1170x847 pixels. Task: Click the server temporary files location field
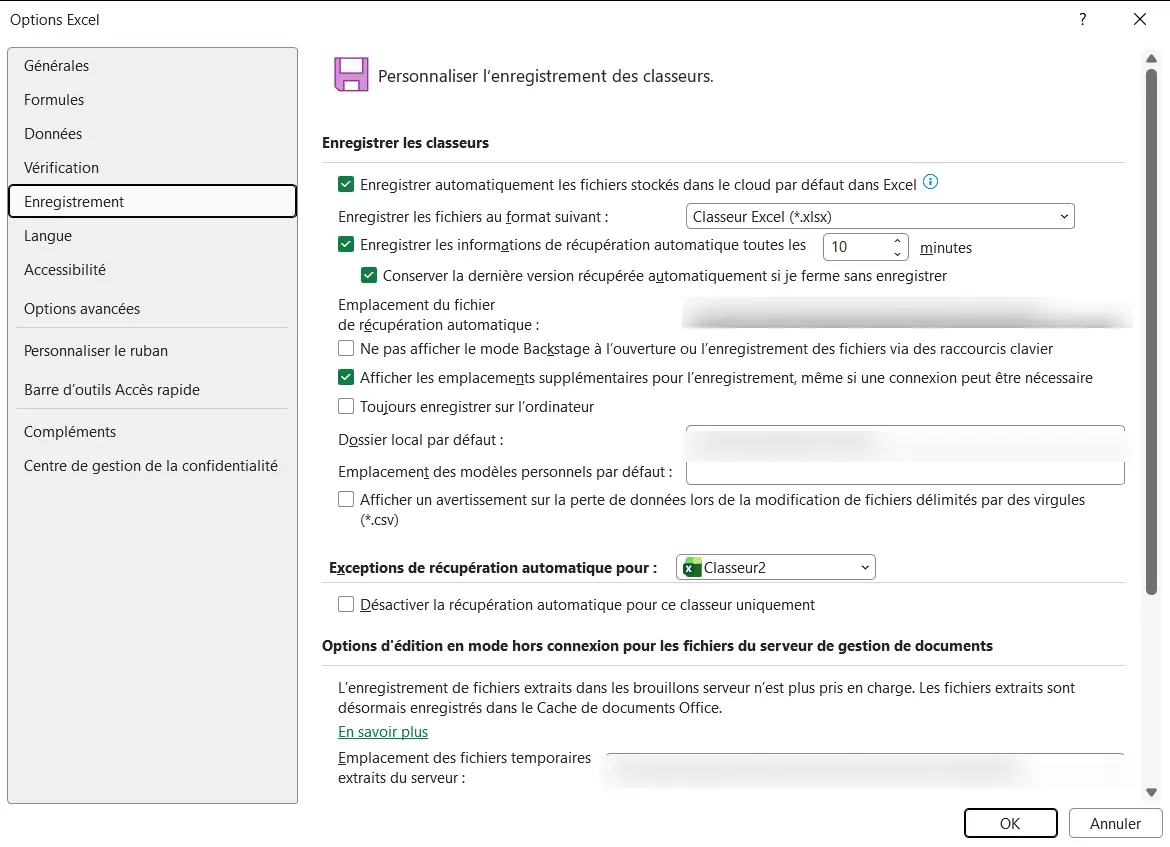click(864, 768)
